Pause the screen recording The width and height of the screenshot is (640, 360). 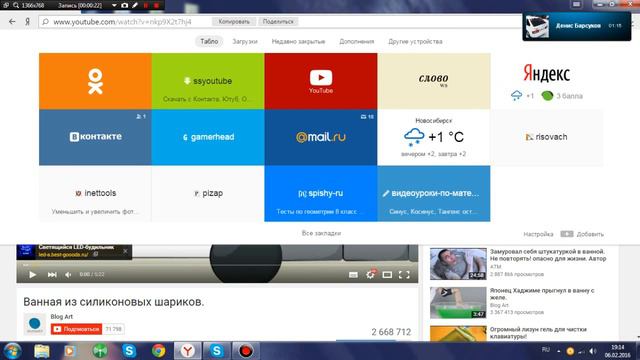(x=146, y=5)
